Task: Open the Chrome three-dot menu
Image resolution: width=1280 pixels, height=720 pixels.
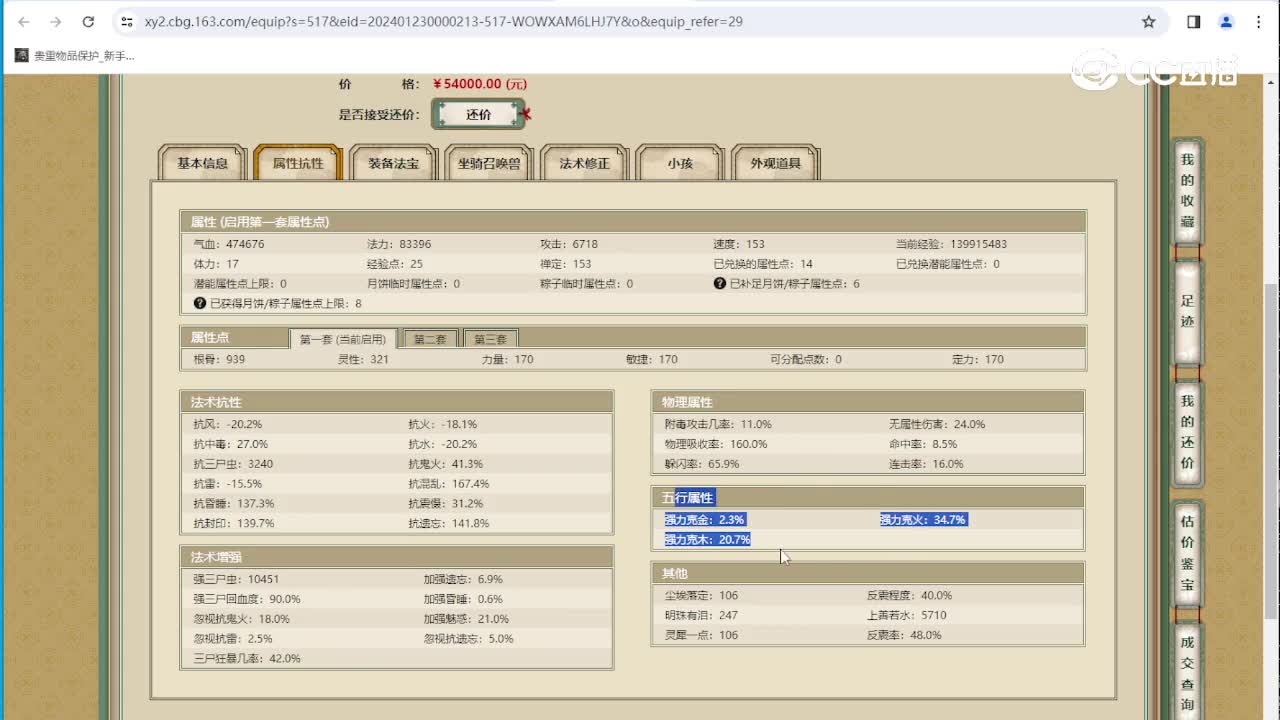Action: click(1258, 21)
